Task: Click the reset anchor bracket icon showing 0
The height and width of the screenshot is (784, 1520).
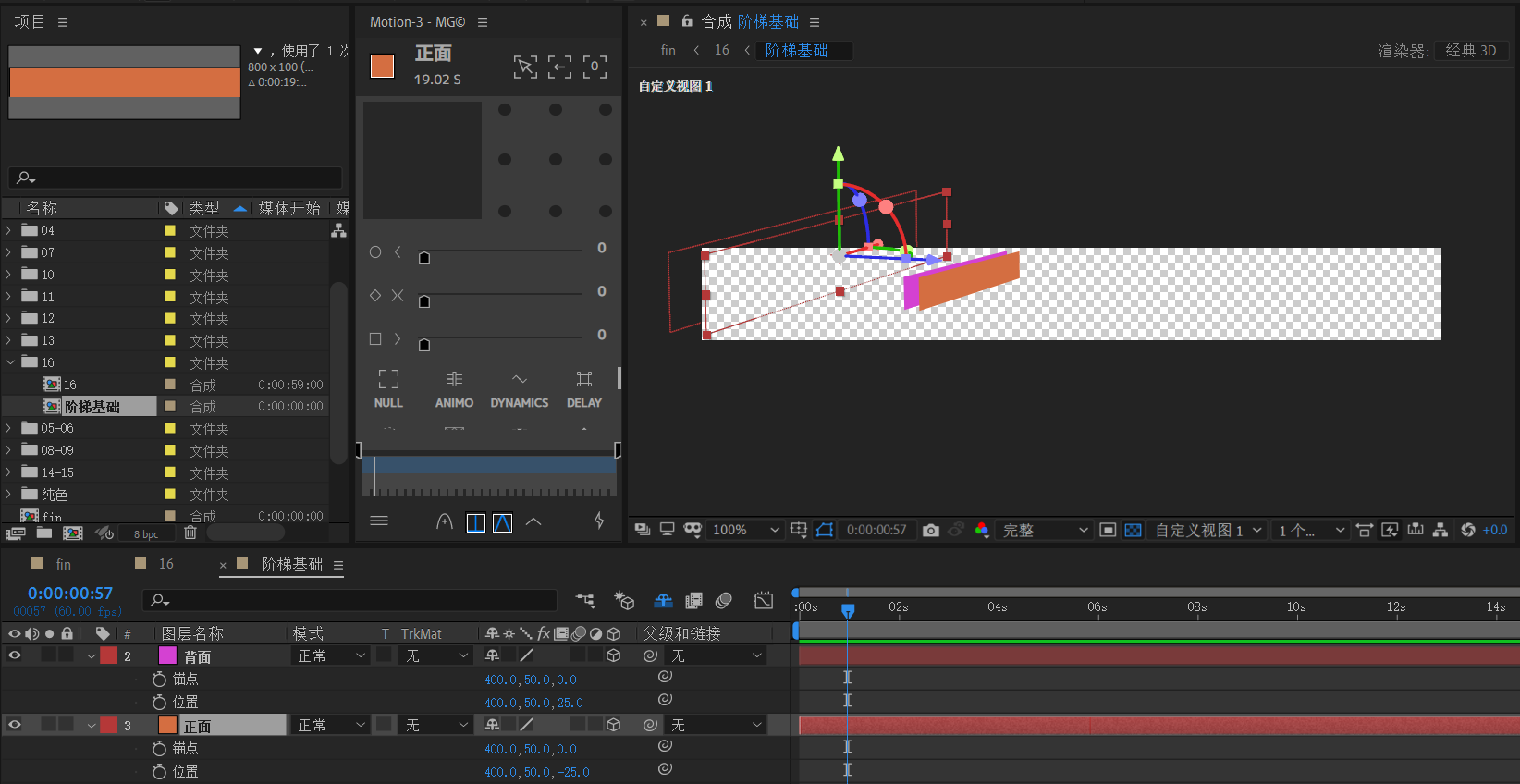Action: (x=595, y=67)
